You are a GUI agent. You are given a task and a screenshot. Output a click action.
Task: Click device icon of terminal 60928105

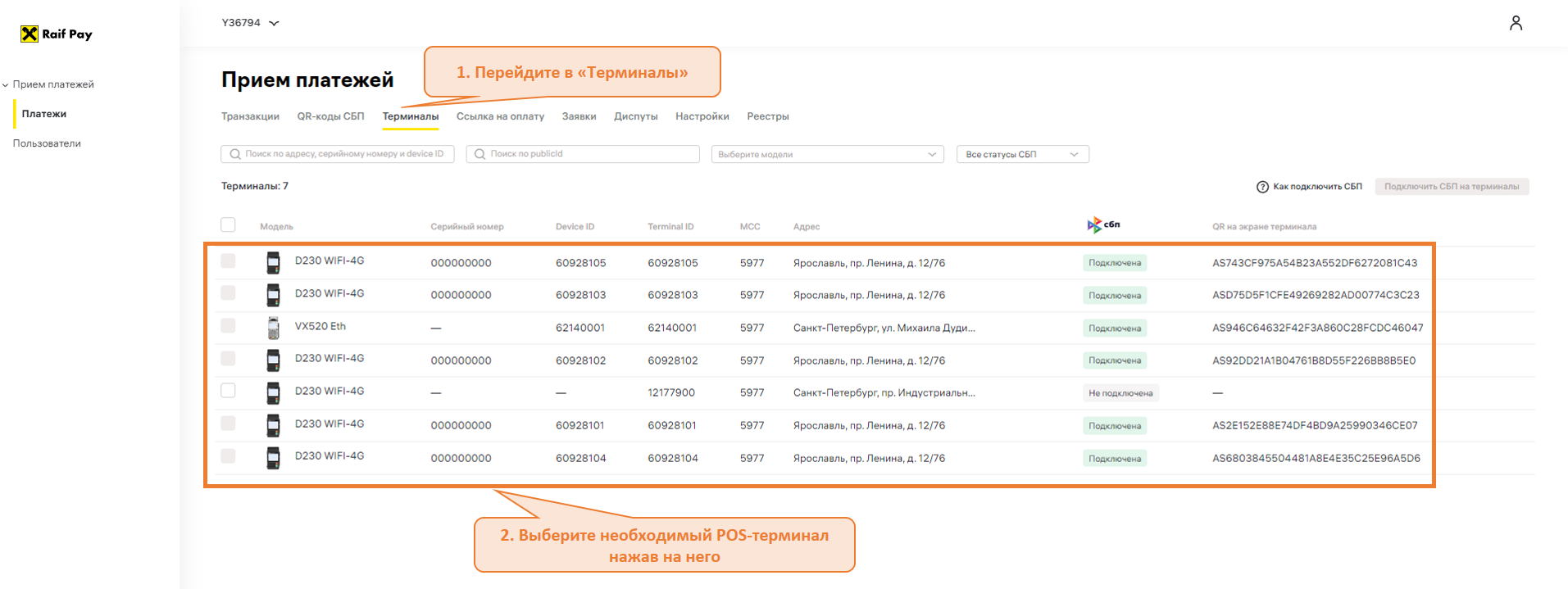click(x=273, y=263)
